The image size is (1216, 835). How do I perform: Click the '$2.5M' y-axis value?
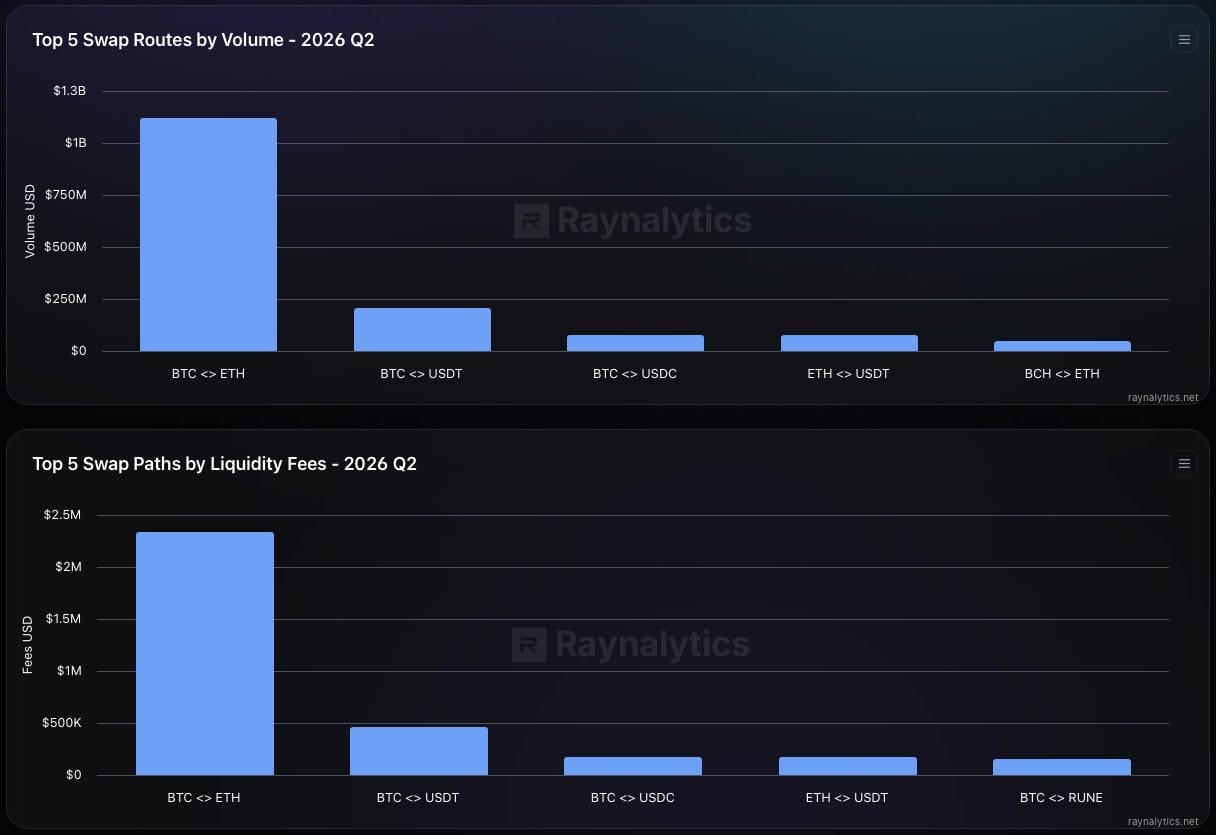(x=62, y=515)
